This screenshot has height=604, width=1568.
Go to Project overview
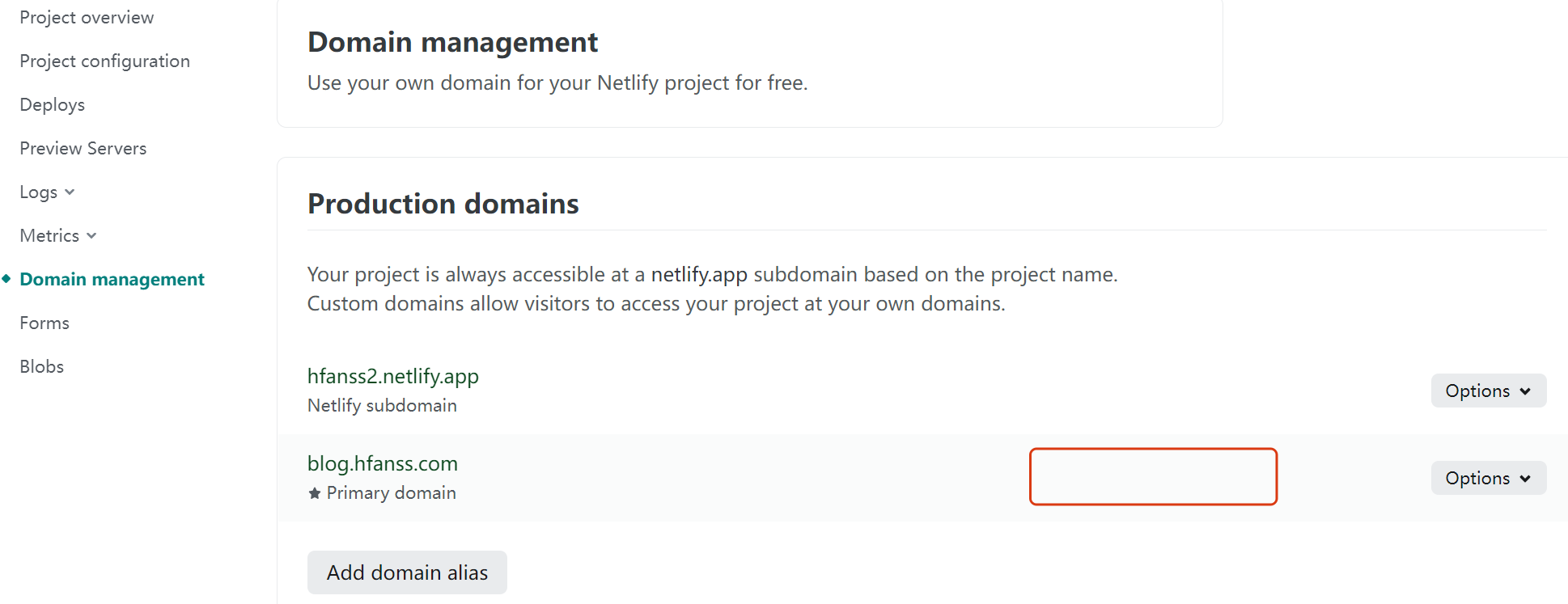[x=87, y=17]
